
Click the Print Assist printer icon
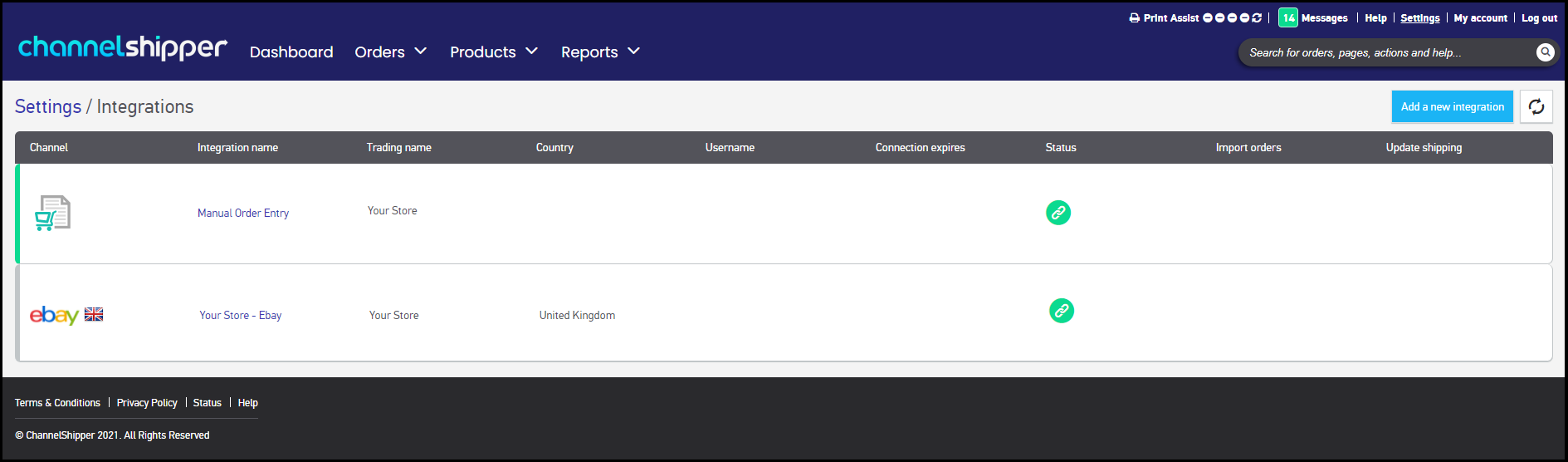(1135, 17)
